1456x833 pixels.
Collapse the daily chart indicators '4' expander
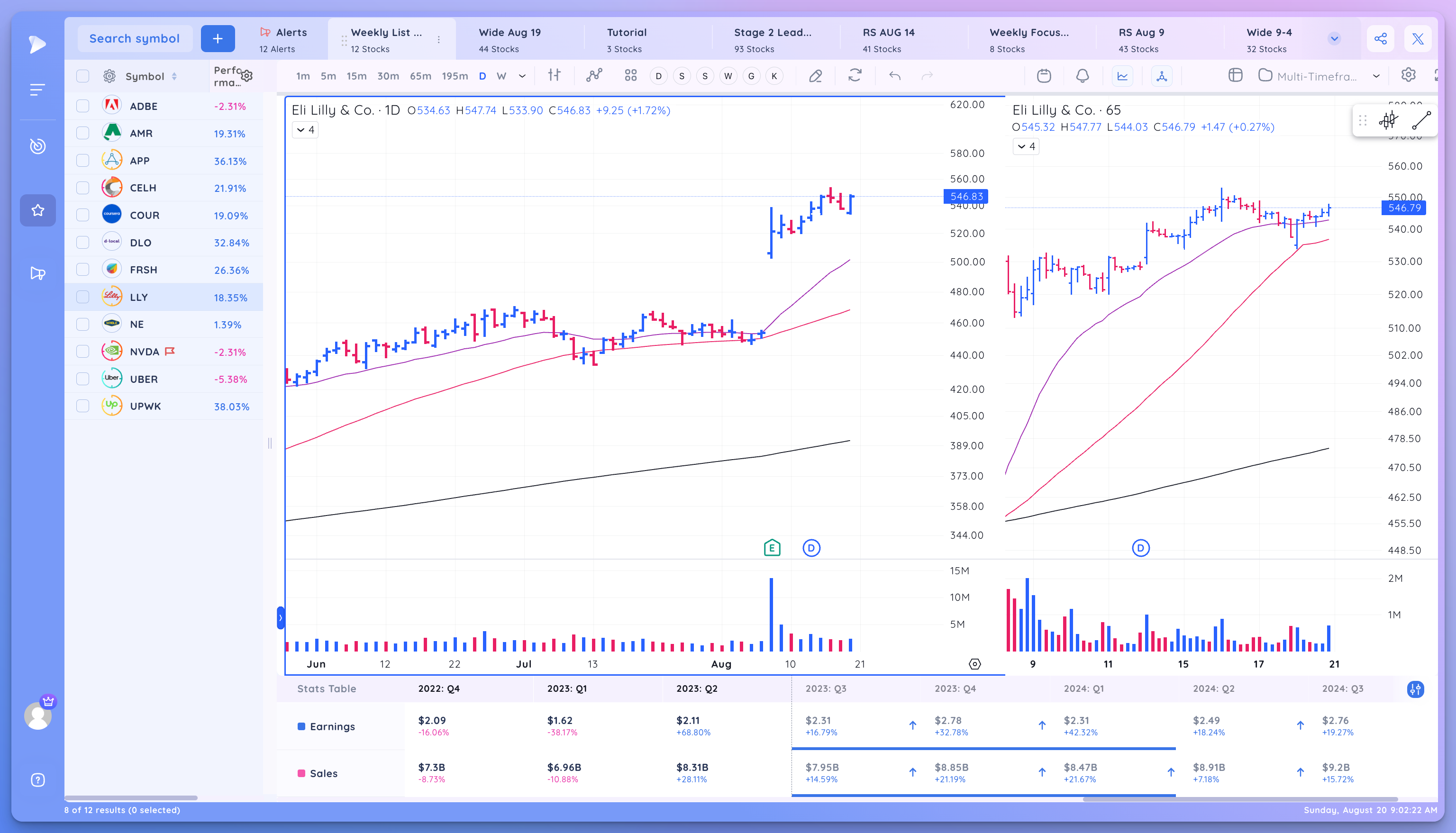(x=305, y=130)
